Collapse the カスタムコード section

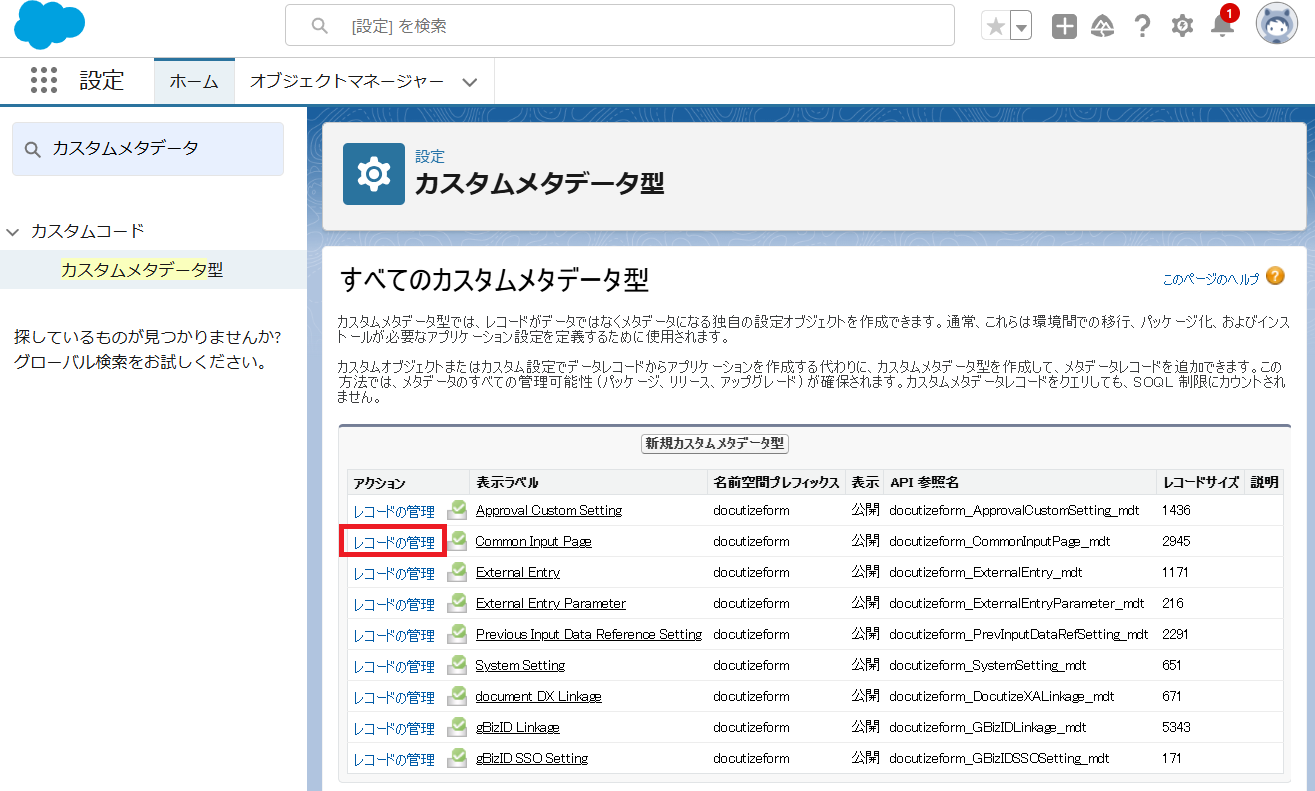(x=12, y=231)
